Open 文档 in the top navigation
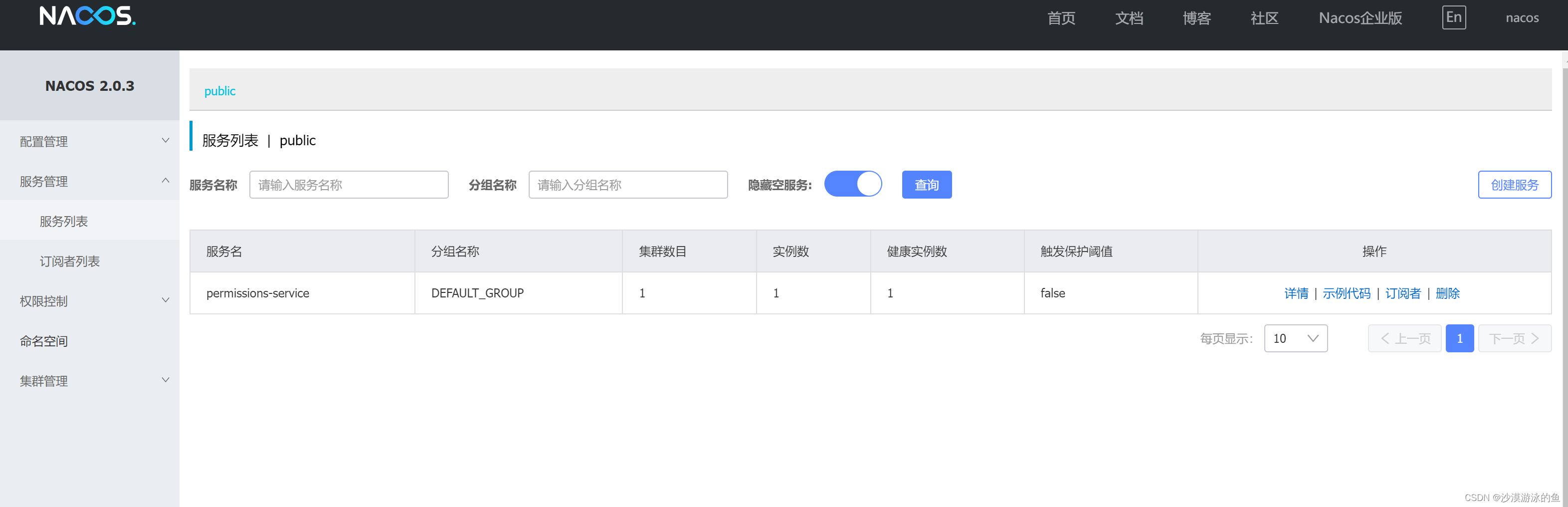Screen dimensions: 1568x507 pos(1129,17)
